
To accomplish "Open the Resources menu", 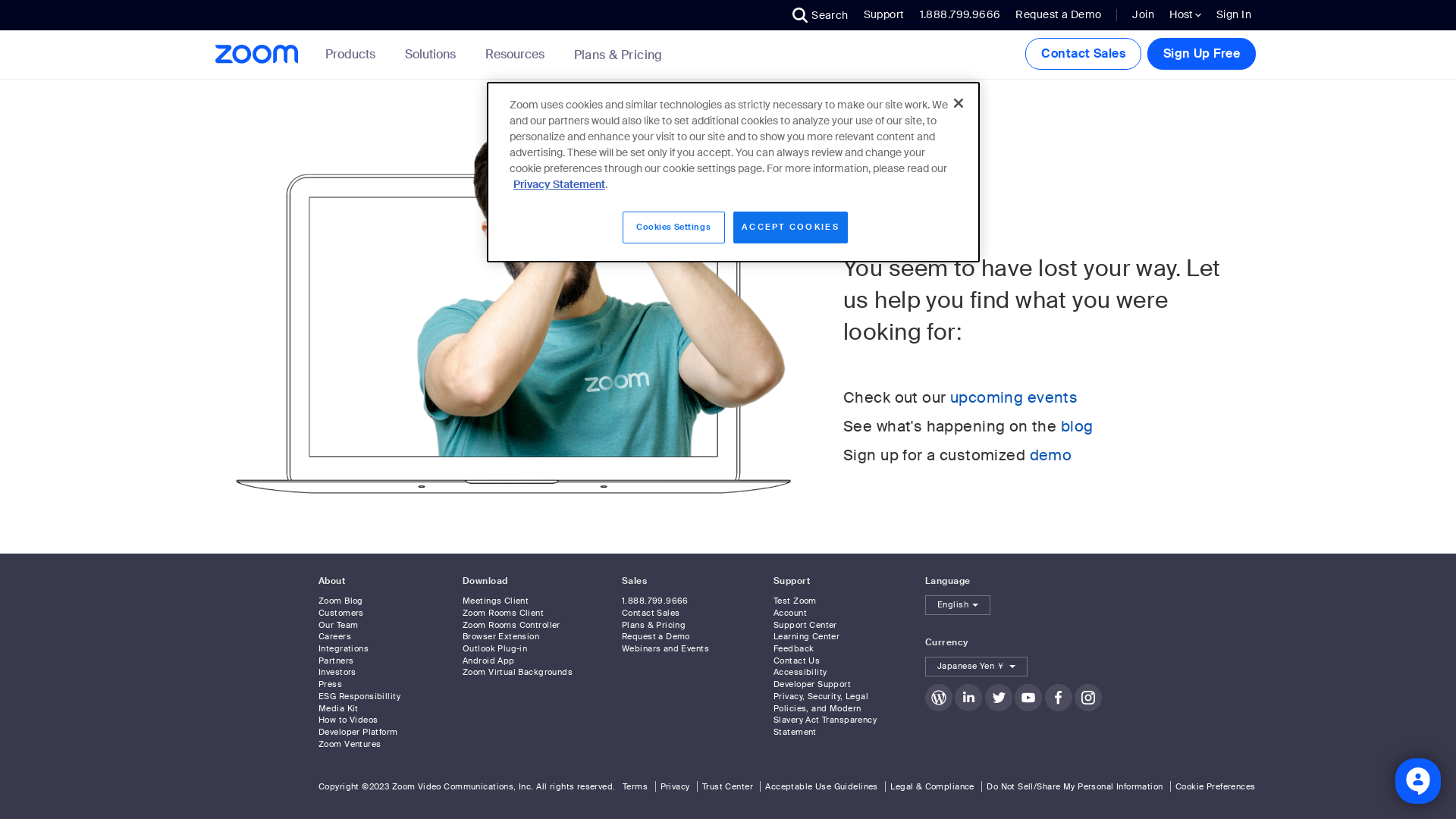I will 514,55.
